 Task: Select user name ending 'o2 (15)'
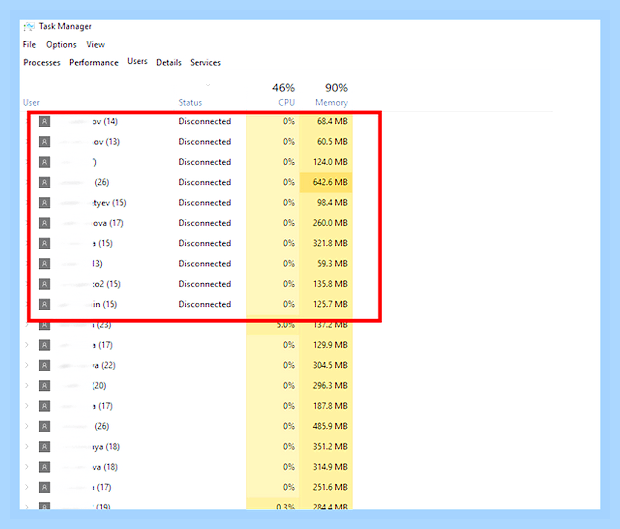pyautogui.click(x=107, y=284)
